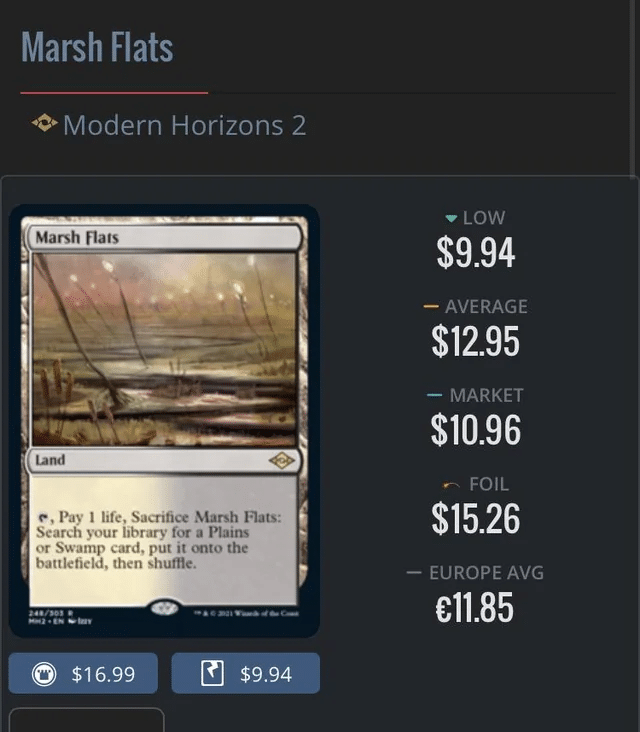Select the $12.95 average price value
The image size is (640, 732).
(x=476, y=341)
